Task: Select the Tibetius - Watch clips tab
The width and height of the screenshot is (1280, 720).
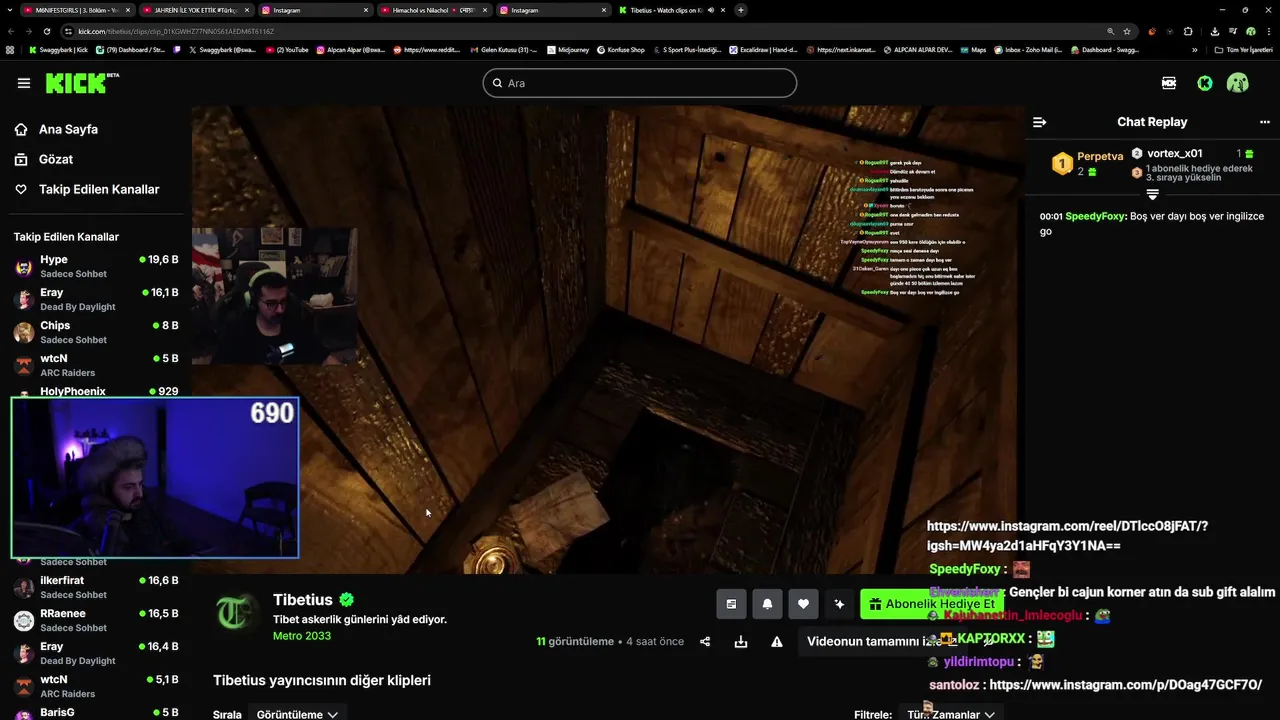Action: [x=672, y=10]
